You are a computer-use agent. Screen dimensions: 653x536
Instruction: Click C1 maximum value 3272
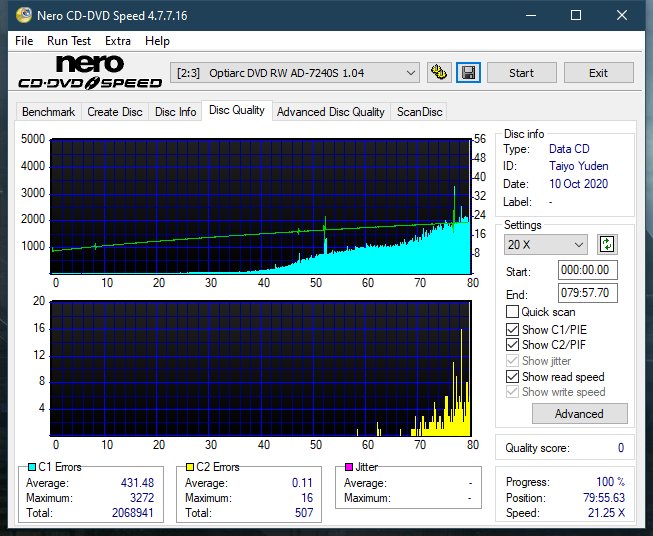[142, 498]
